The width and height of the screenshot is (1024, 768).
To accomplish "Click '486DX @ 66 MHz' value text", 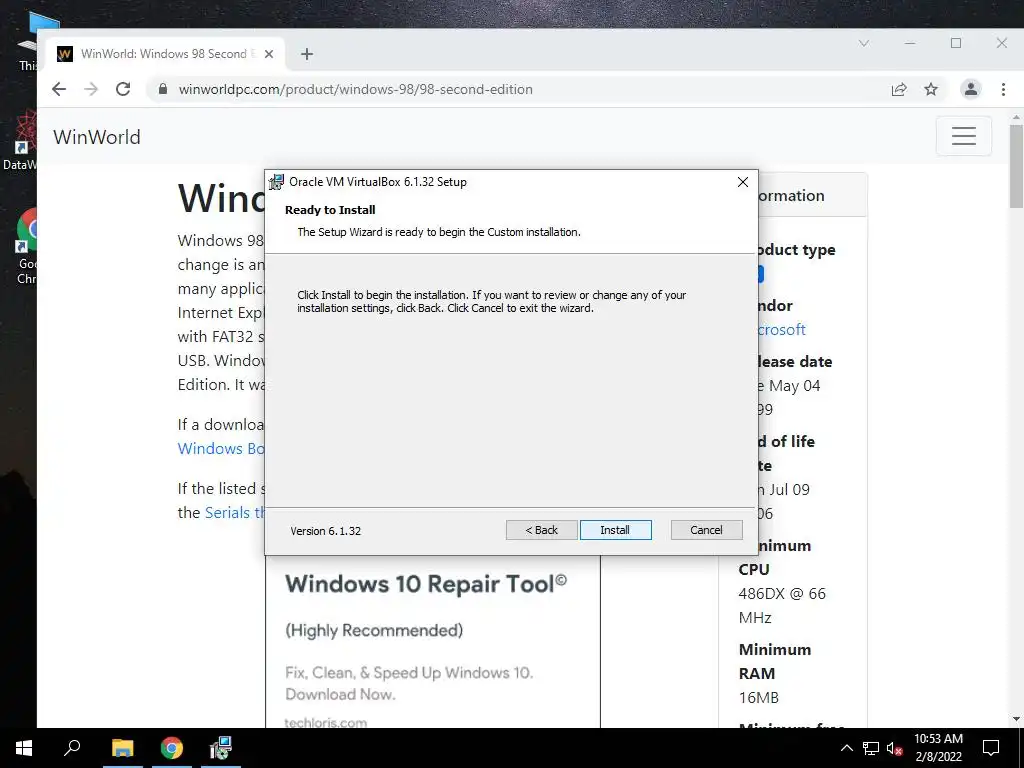I will click(x=782, y=605).
